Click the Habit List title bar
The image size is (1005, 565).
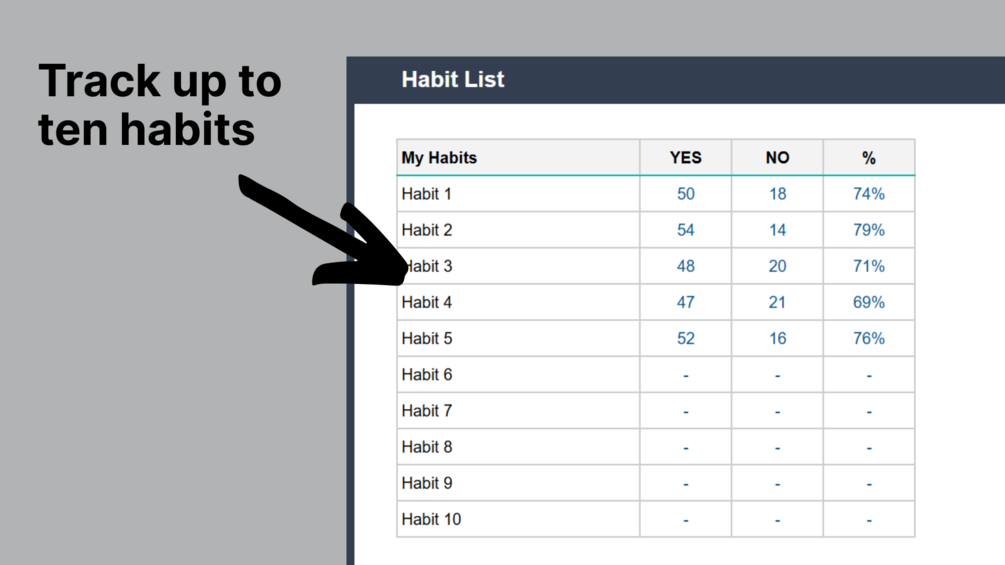click(x=676, y=80)
